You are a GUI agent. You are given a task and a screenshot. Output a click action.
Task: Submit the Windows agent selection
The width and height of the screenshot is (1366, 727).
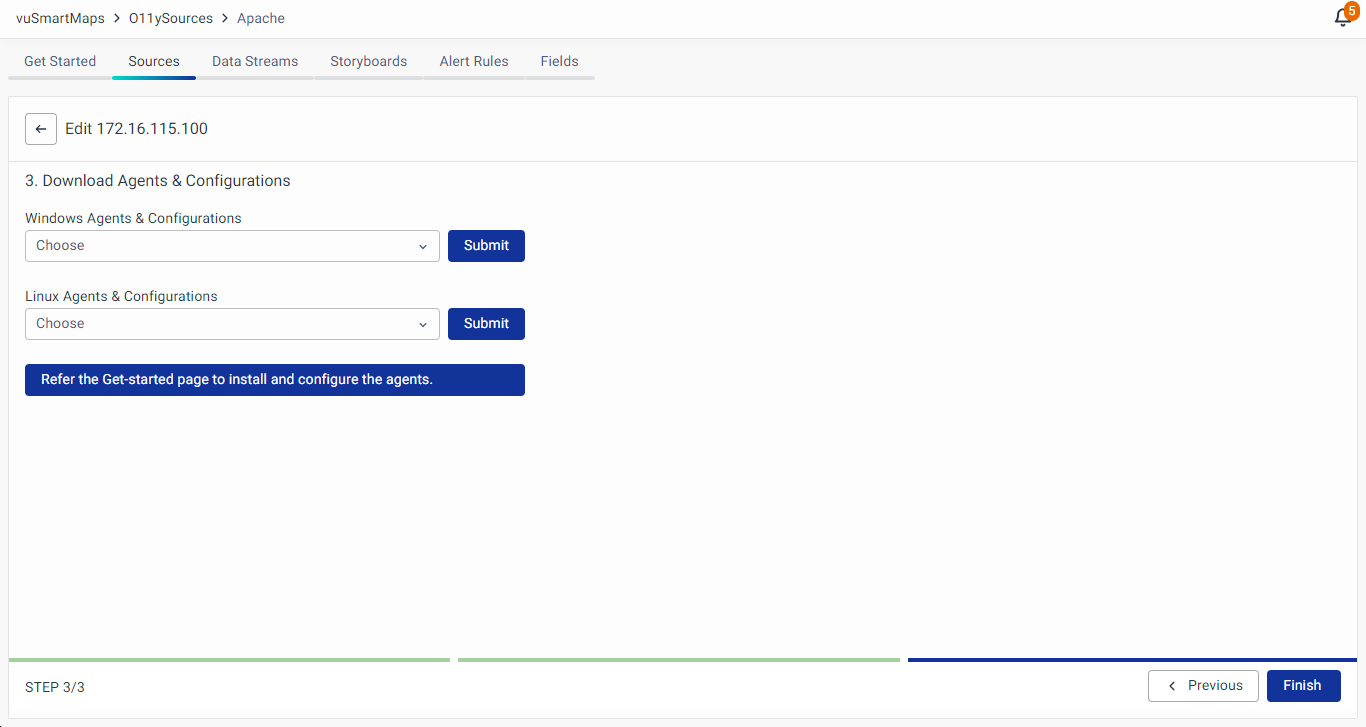click(486, 246)
